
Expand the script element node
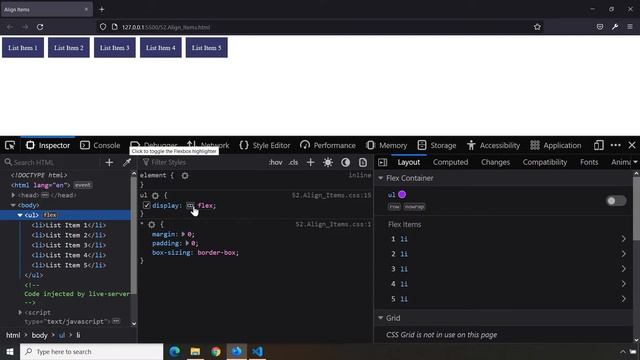[x=20, y=312]
